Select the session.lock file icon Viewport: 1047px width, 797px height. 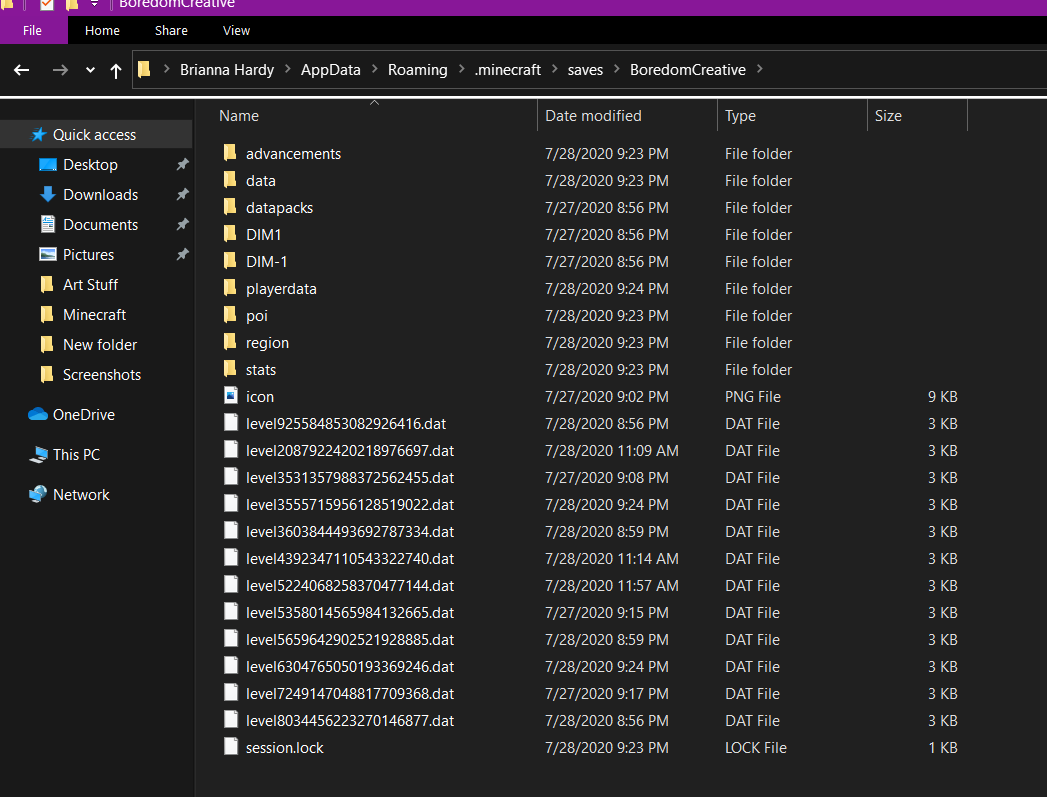tap(230, 748)
